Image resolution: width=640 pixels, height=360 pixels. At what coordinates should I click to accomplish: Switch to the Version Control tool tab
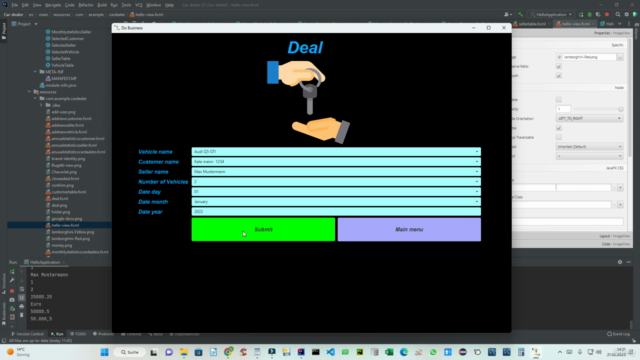point(27,334)
